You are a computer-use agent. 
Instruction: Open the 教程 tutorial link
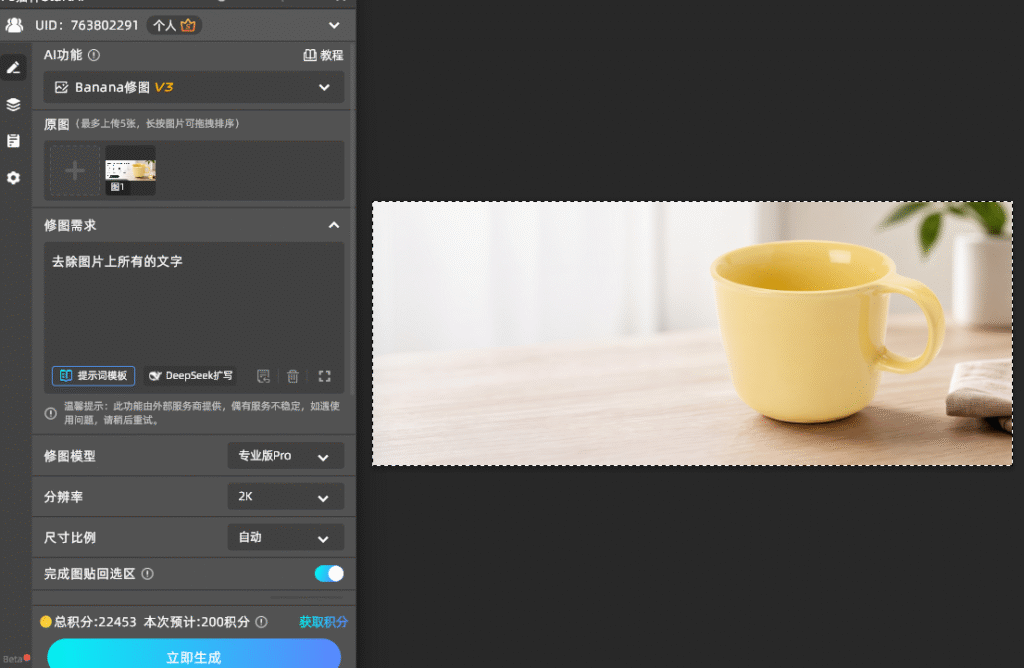click(x=323, y=56)
